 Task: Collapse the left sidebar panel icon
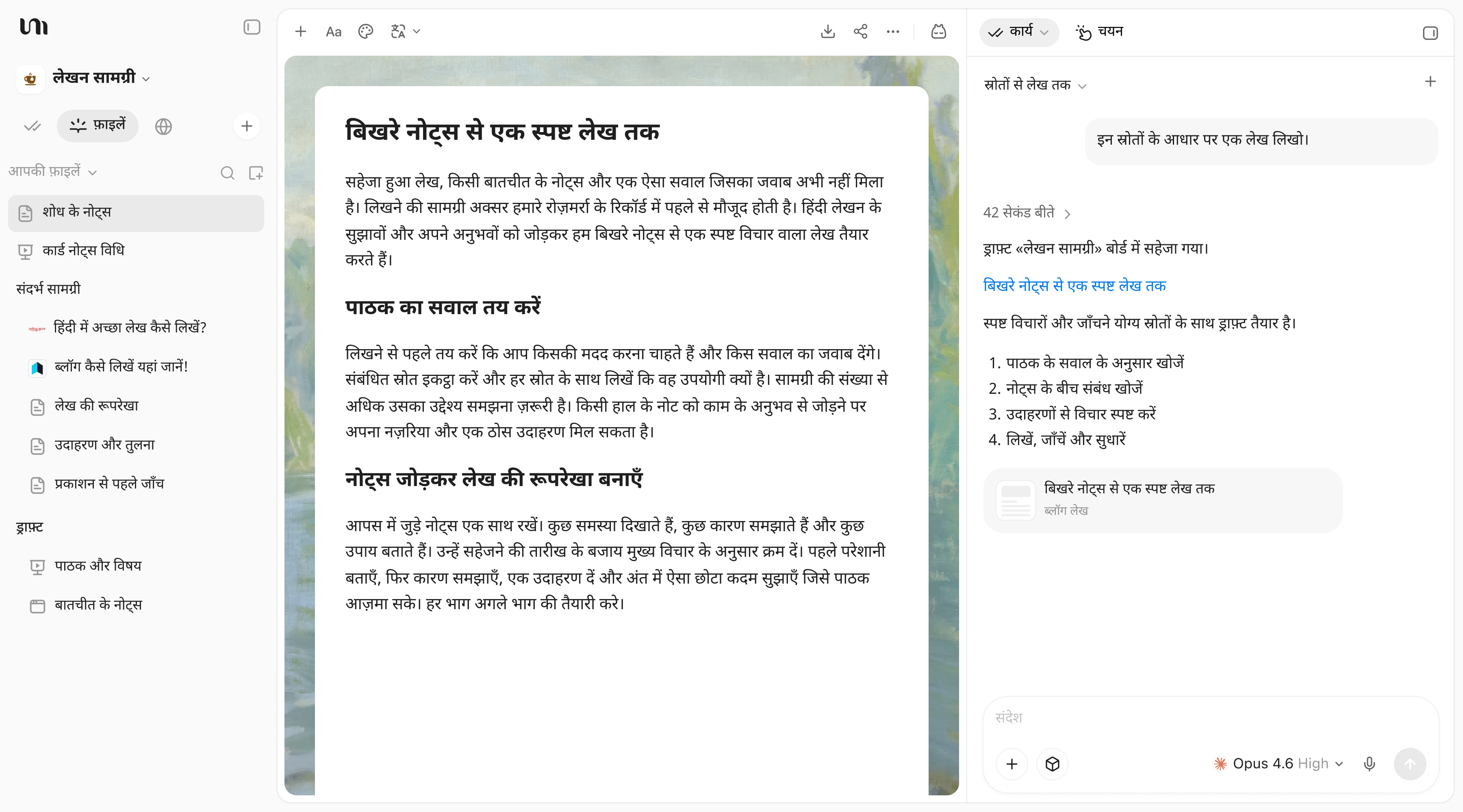[x=252, y=27]
